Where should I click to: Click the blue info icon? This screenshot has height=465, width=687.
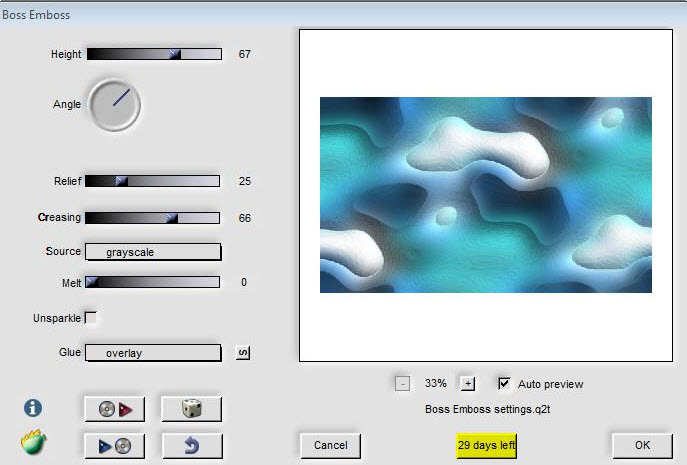tap(33, 408)
